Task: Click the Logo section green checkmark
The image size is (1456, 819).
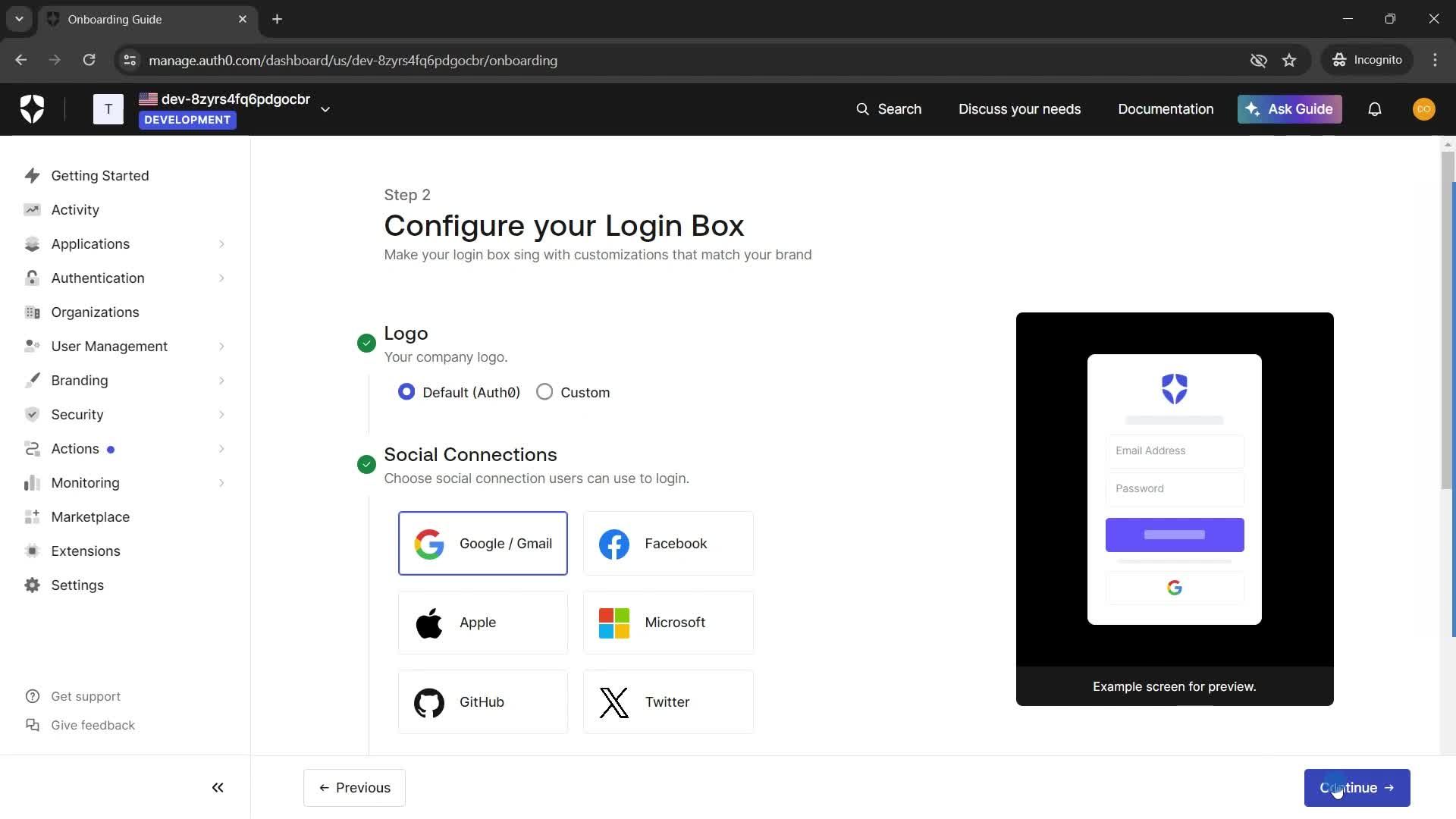Action: click(366, 344)
